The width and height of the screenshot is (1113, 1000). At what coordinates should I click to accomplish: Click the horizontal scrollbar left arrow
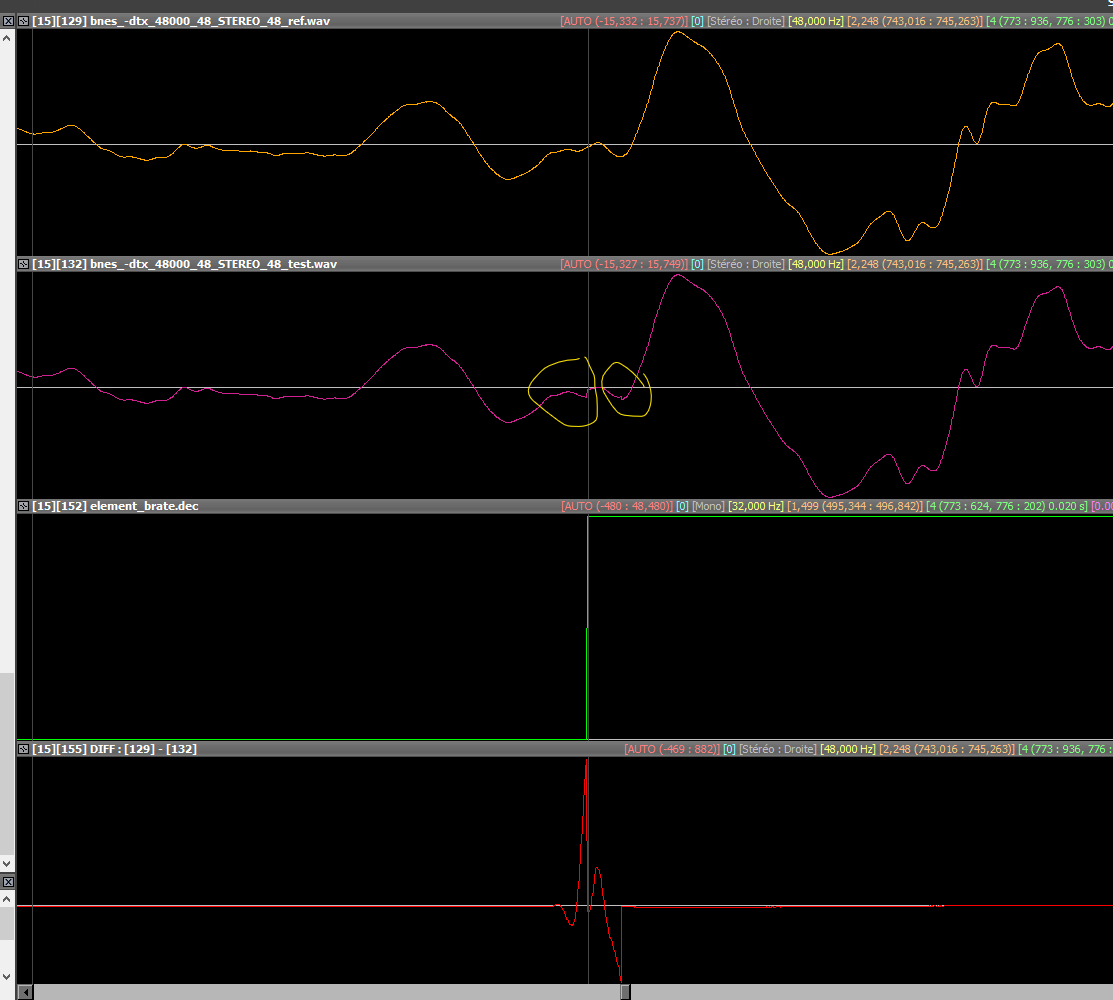pos(25,992)
